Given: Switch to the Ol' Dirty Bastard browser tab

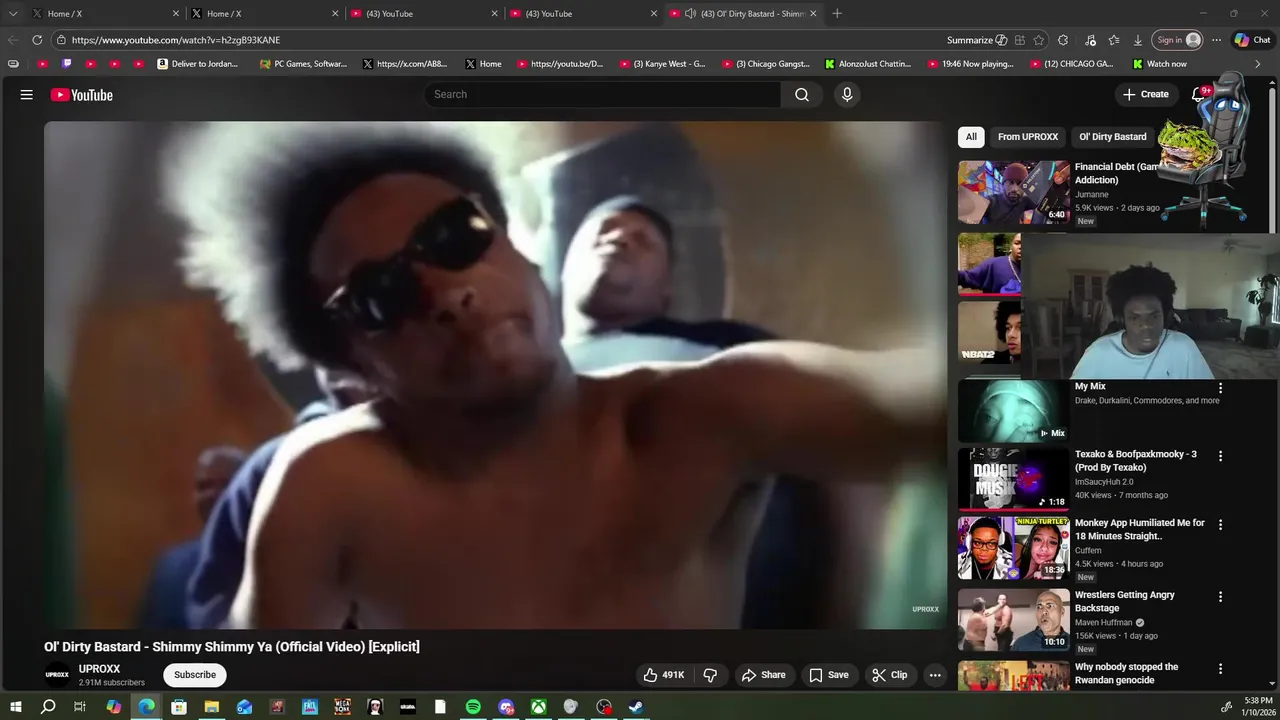Looking at the screenshot, I should coord(744,14).
